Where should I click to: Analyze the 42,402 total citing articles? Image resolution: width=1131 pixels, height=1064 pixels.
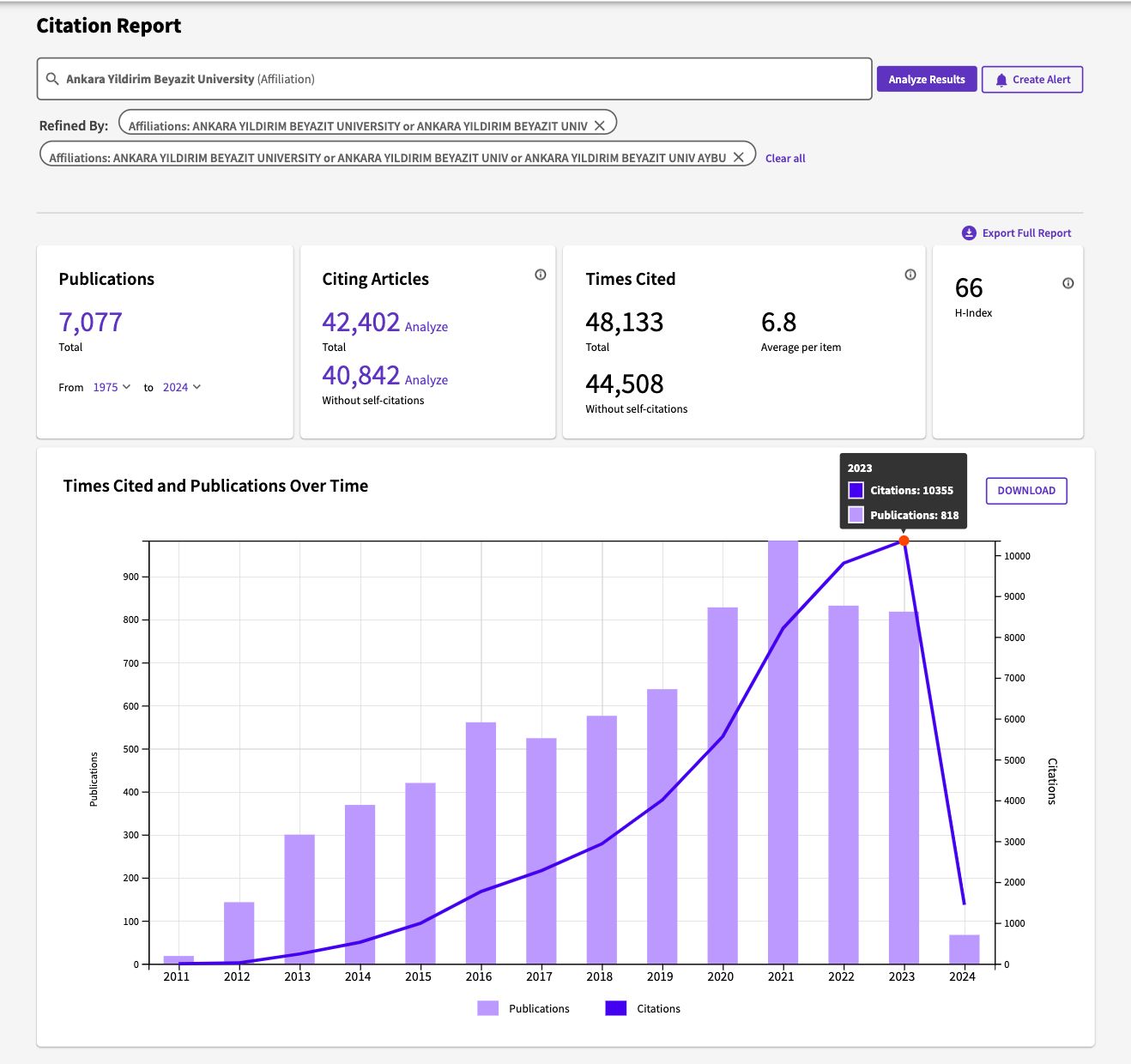(426, 327)
